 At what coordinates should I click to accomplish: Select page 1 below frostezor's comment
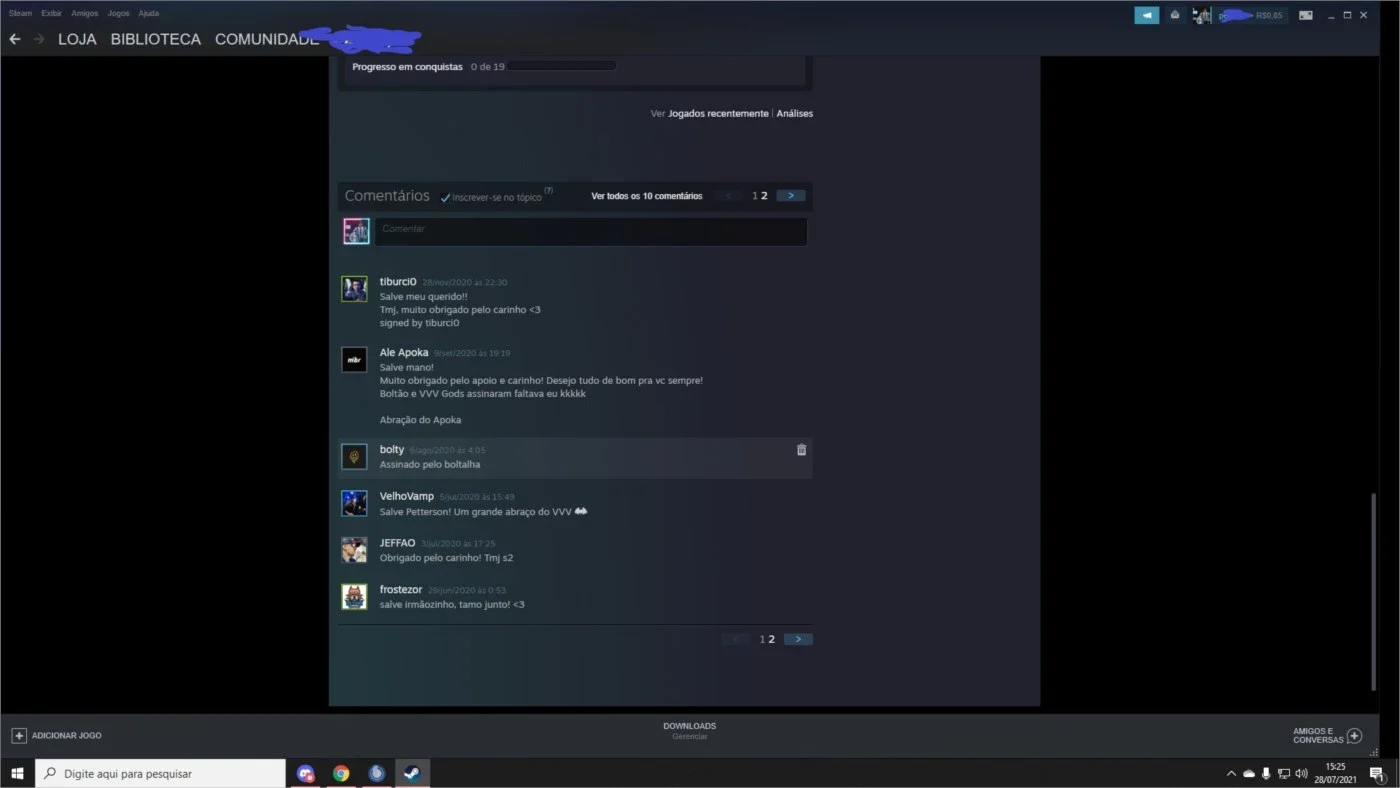click(762, 639)
